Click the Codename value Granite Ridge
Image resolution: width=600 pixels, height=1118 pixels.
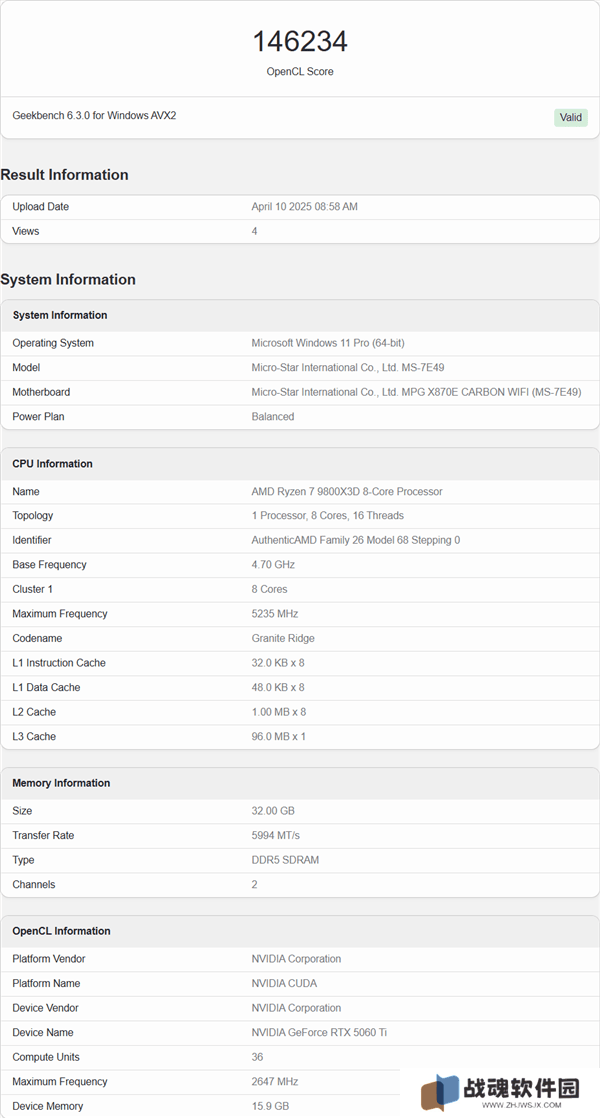coord(283,638)
